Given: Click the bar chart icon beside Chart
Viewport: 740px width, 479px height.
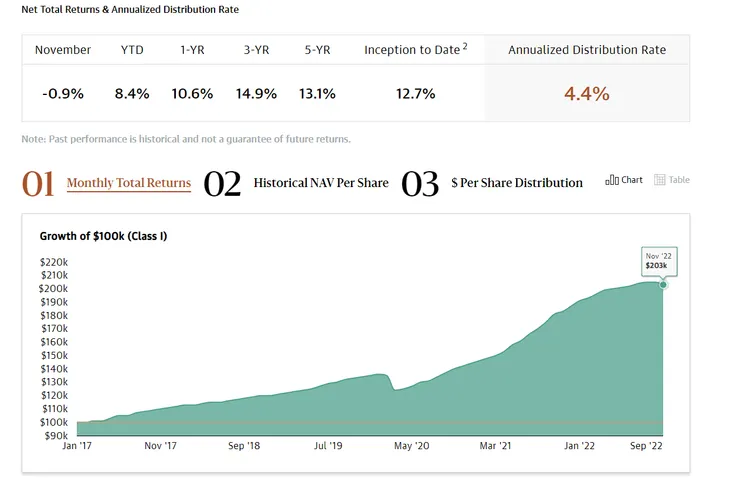Looking at the screenshot, I should point(612,180).
